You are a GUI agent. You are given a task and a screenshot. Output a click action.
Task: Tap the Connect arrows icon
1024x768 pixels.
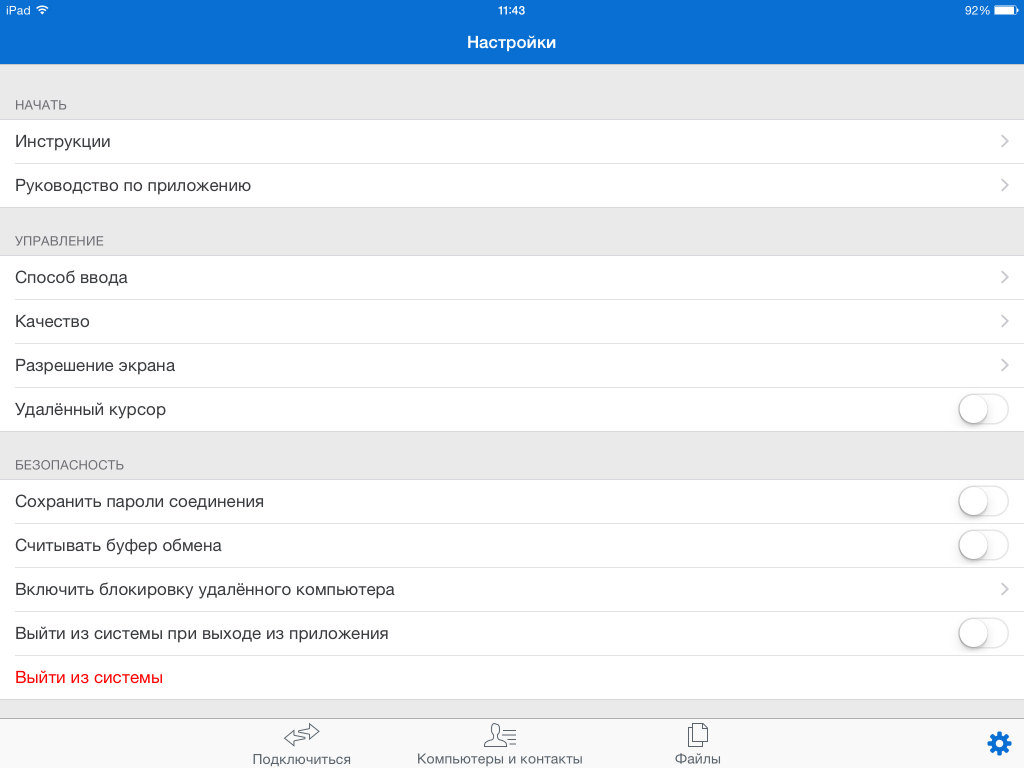(301, 736)
